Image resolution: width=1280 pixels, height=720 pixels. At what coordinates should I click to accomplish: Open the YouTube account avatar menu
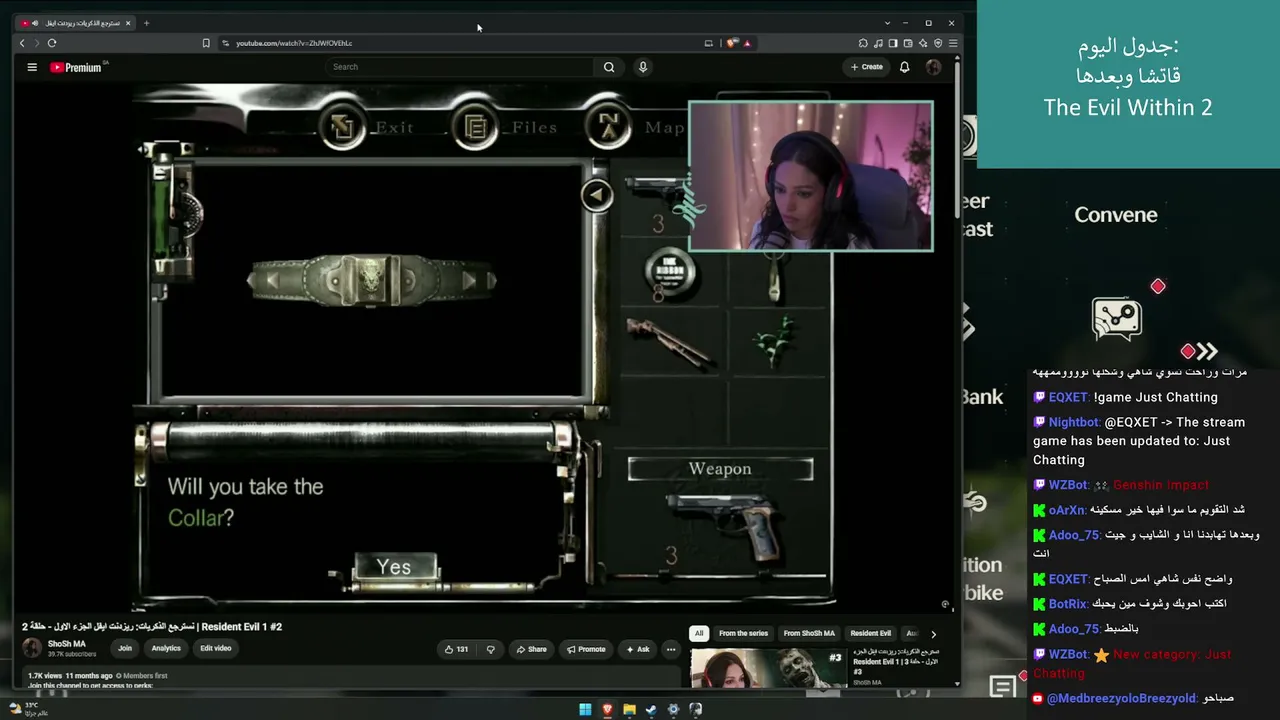pyautogui.click(x=934, y=67)
